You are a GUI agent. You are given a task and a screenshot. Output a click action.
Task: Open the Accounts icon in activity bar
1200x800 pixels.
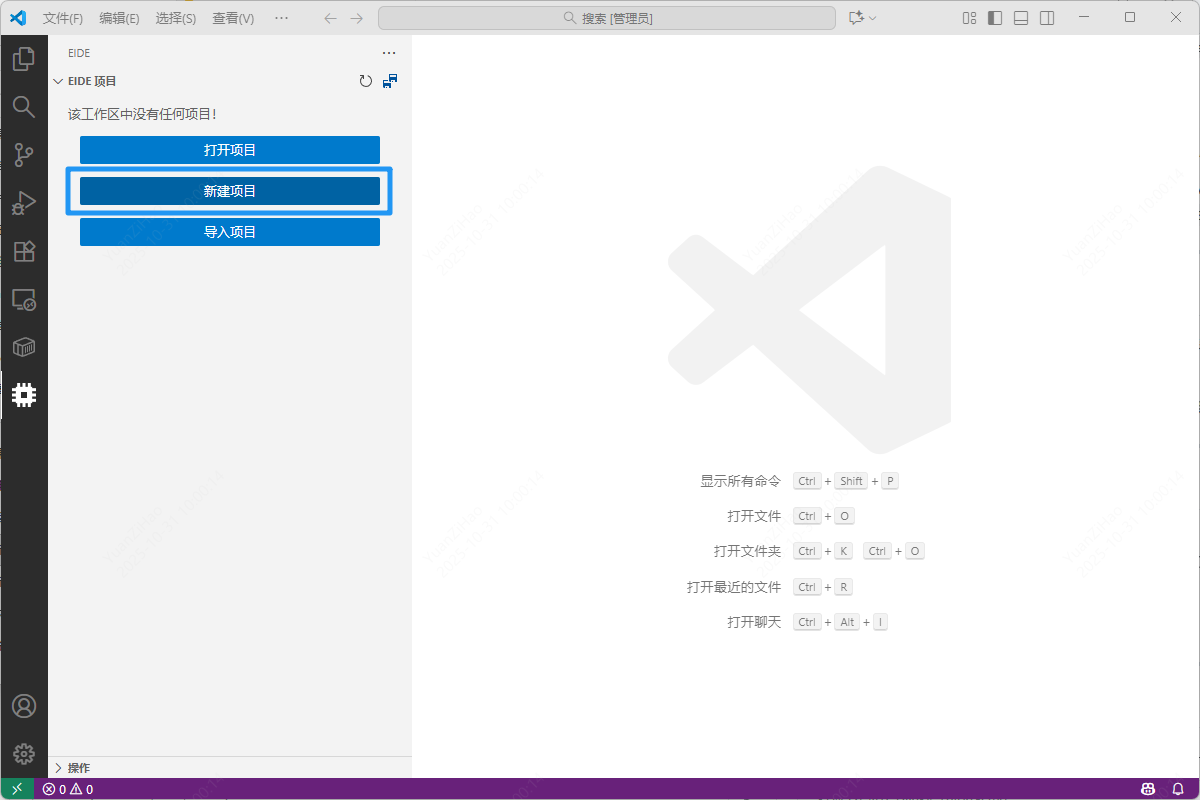24,706
